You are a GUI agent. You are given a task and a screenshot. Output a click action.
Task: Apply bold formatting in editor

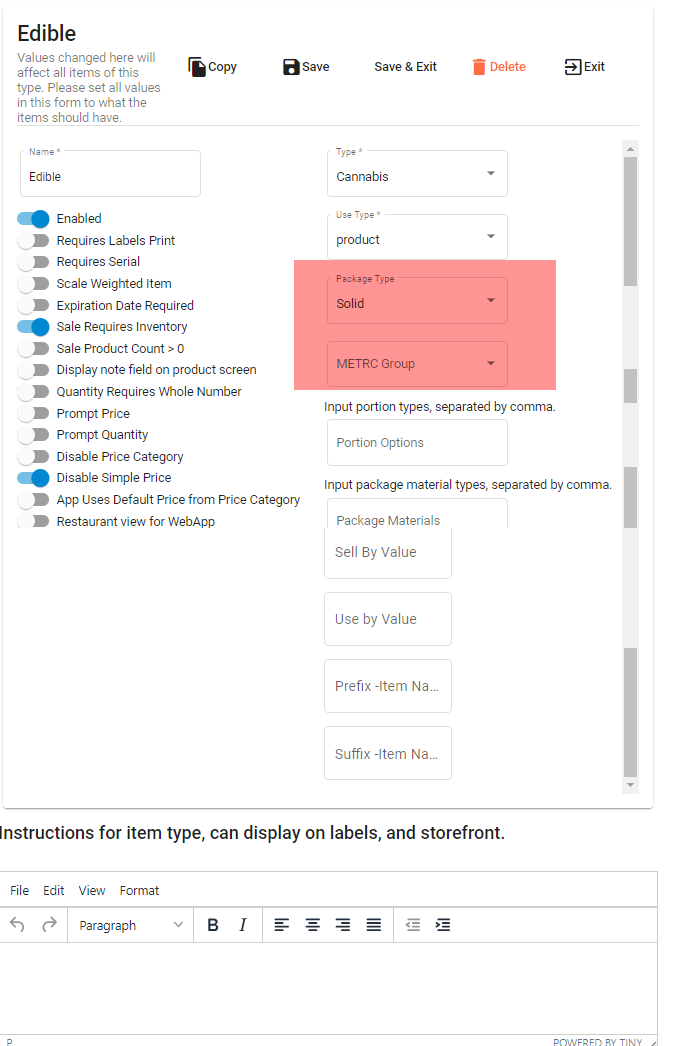click(213, 925)
